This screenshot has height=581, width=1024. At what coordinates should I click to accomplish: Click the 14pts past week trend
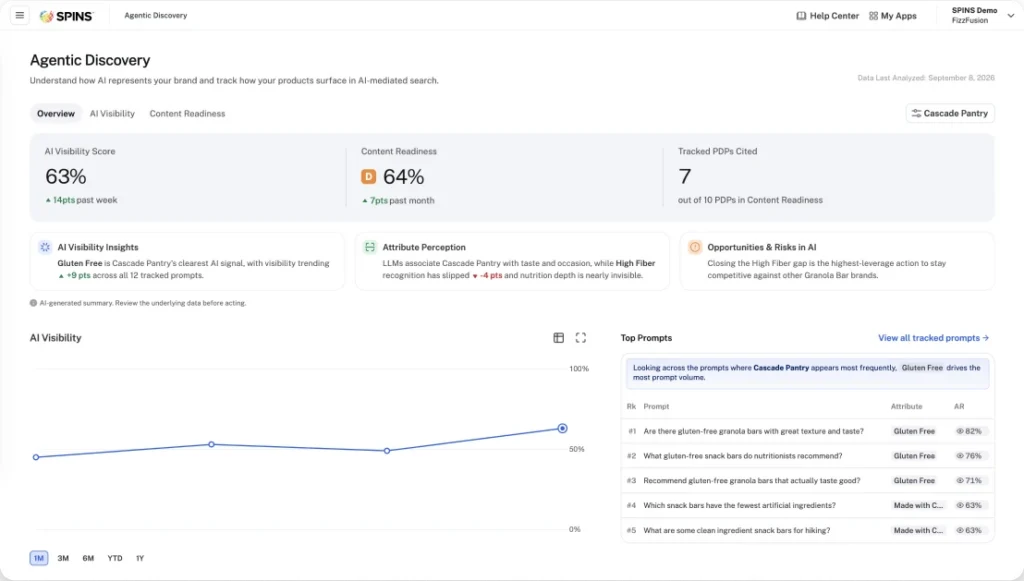click(x=81, y=200)
